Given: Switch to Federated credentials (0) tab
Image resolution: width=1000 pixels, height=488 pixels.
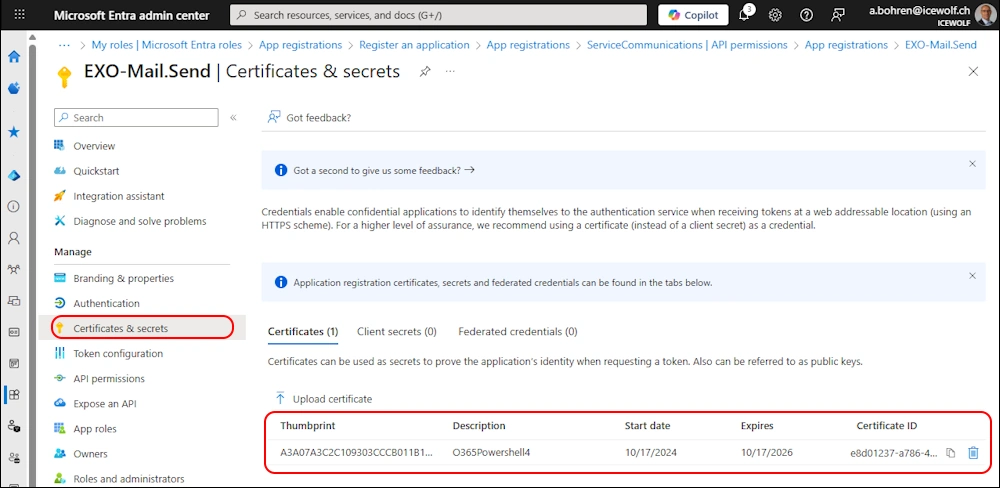Looking at the screenshot, I should pyautogui.click(x=517, y=331).
